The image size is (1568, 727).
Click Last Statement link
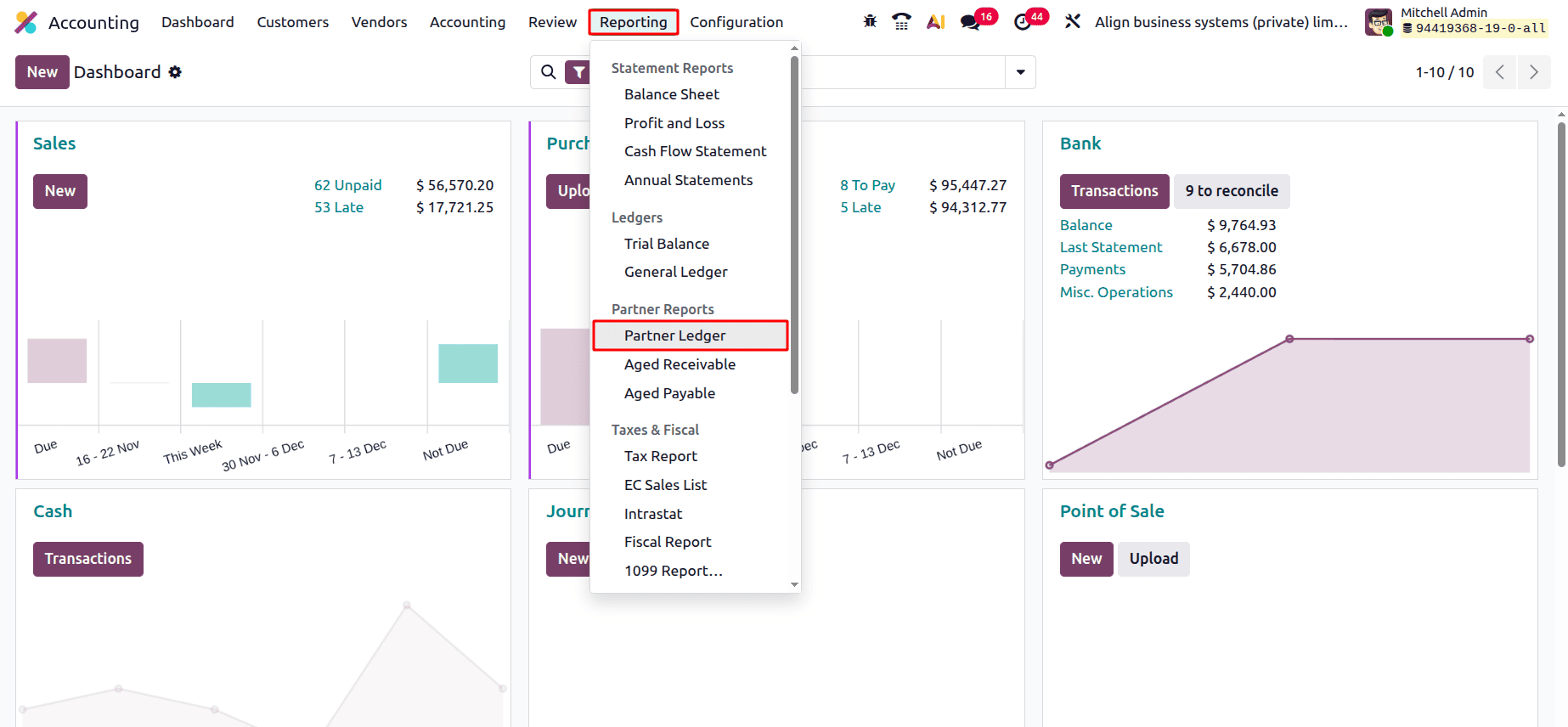1111,247
